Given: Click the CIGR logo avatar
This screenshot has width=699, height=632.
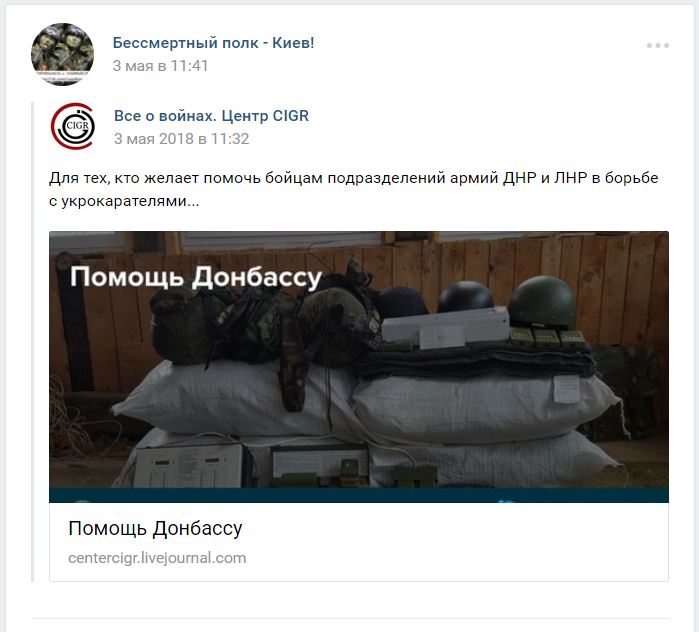Looking at the screenshot, I should (x=73, y=127).
